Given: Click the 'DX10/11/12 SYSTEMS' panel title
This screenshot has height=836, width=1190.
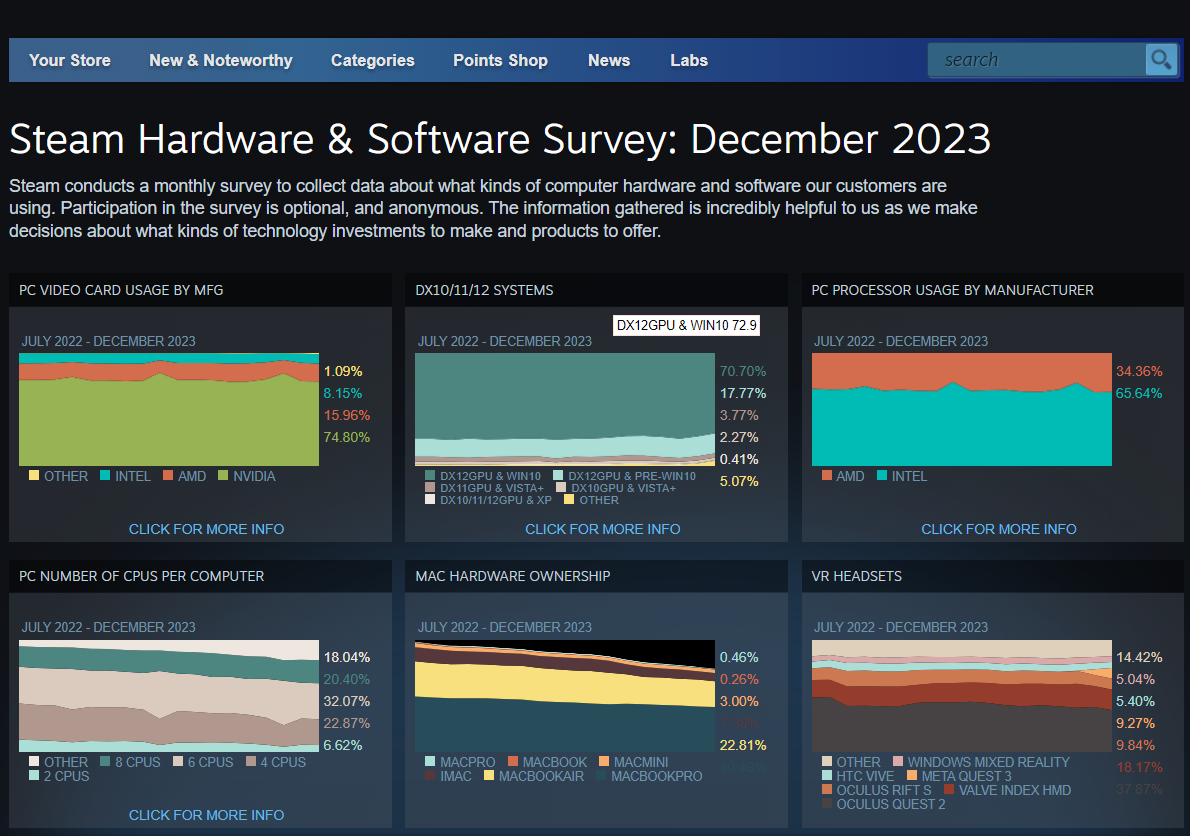Looking at the screenshot, I should tap(484, 290).
